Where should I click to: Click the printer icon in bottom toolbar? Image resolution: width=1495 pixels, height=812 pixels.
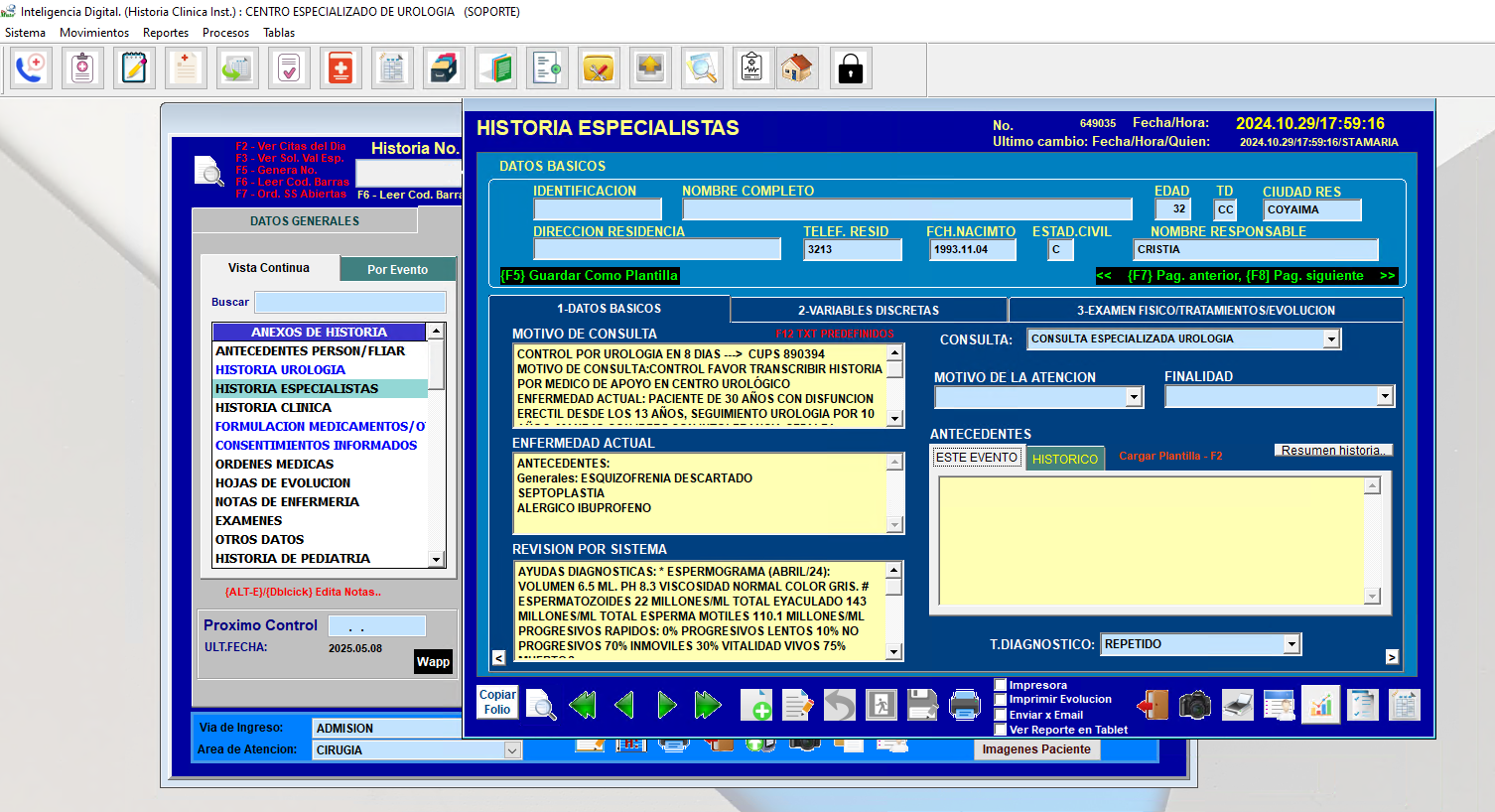(x=964, y=705)
